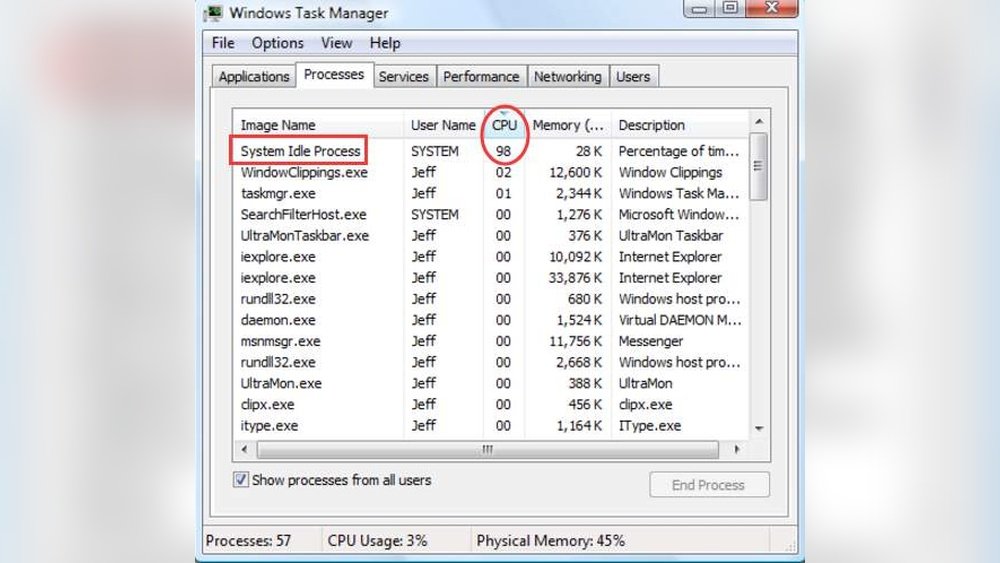Screen dimensions: 1000x563
Task: Toggle Show processes from all users checkbox
Action: click(241, 480)
